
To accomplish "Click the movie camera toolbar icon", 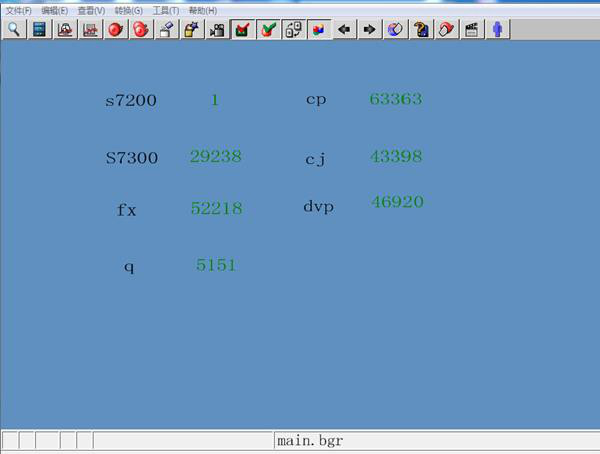I will [x=217, y=29].
